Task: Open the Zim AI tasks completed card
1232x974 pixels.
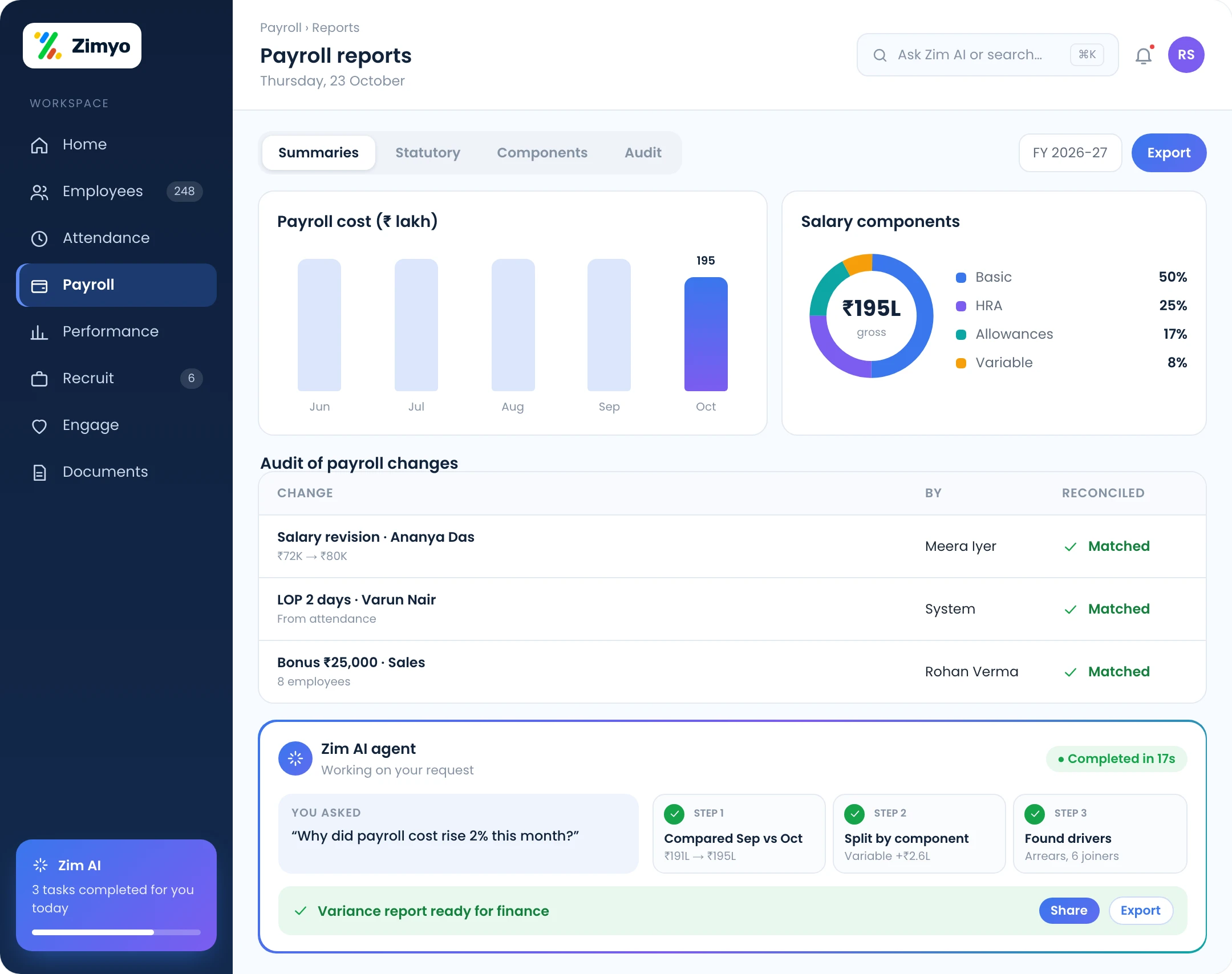Action: (x=116, y=895)
